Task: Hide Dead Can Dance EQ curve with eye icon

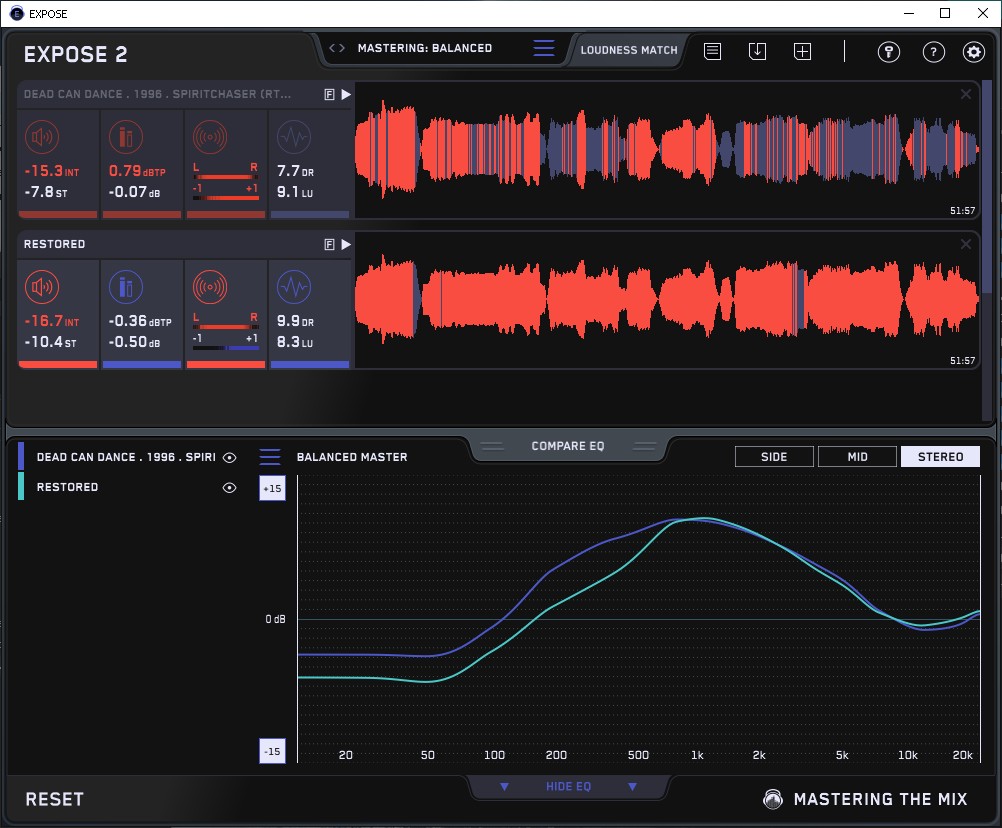Action: click(x=229, y=457)
